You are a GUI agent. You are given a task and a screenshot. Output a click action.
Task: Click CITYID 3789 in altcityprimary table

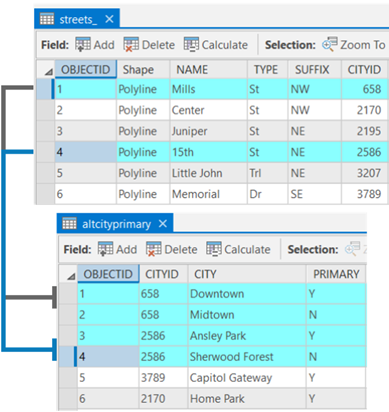[163, 378]
